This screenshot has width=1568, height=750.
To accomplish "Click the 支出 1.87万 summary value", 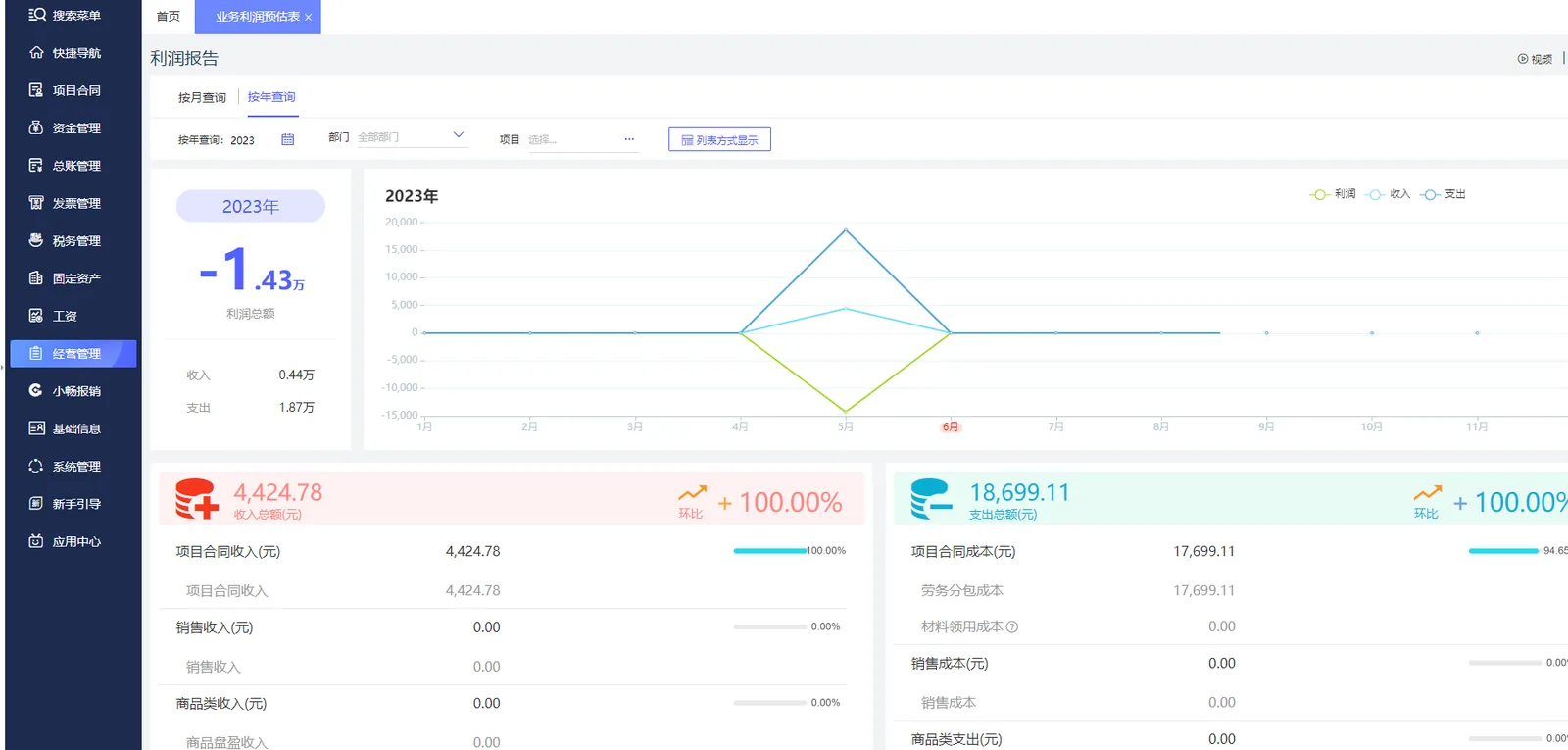I will [296, 407].
